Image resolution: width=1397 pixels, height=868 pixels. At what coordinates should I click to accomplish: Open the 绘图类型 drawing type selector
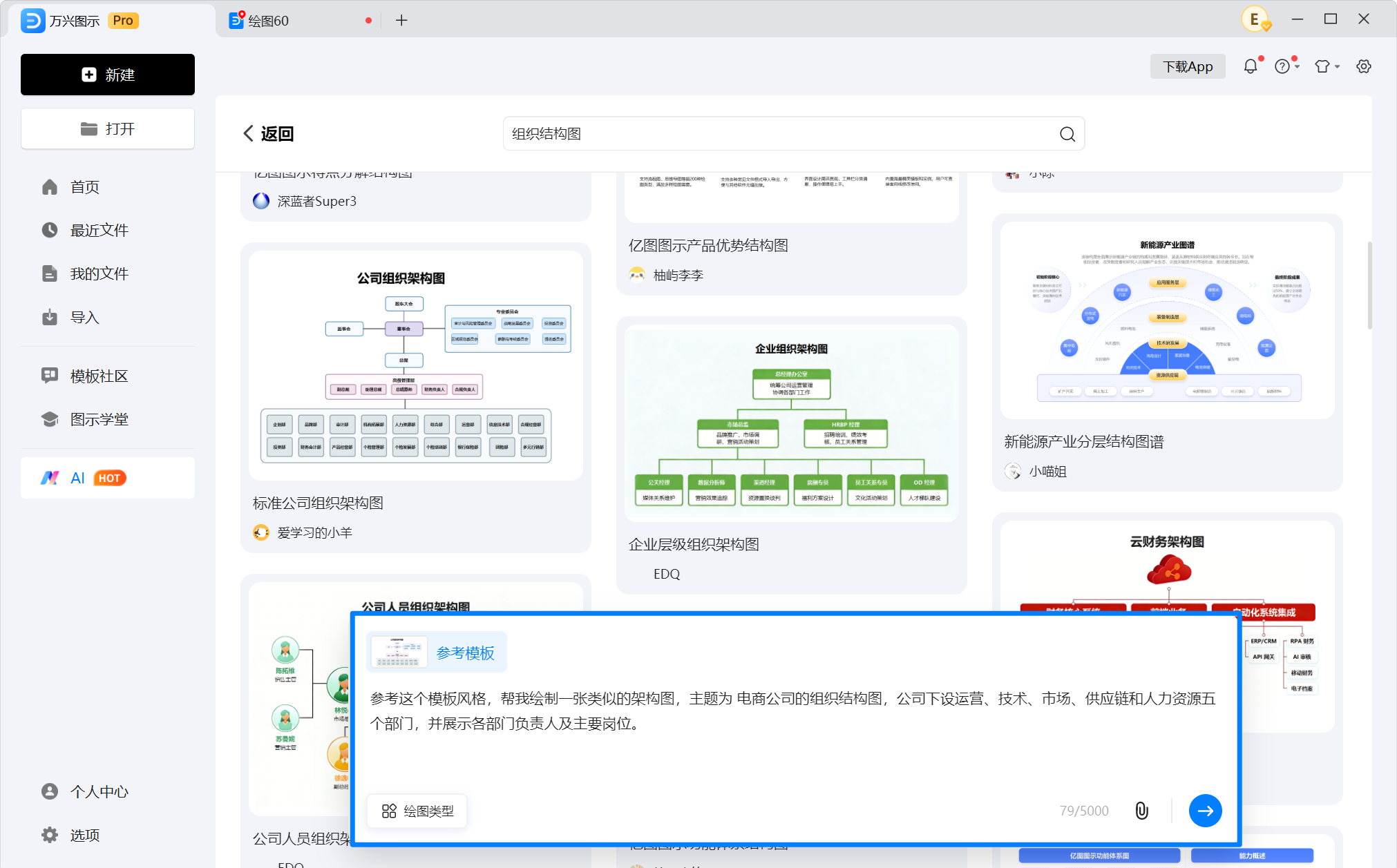[x=417, y=811]
